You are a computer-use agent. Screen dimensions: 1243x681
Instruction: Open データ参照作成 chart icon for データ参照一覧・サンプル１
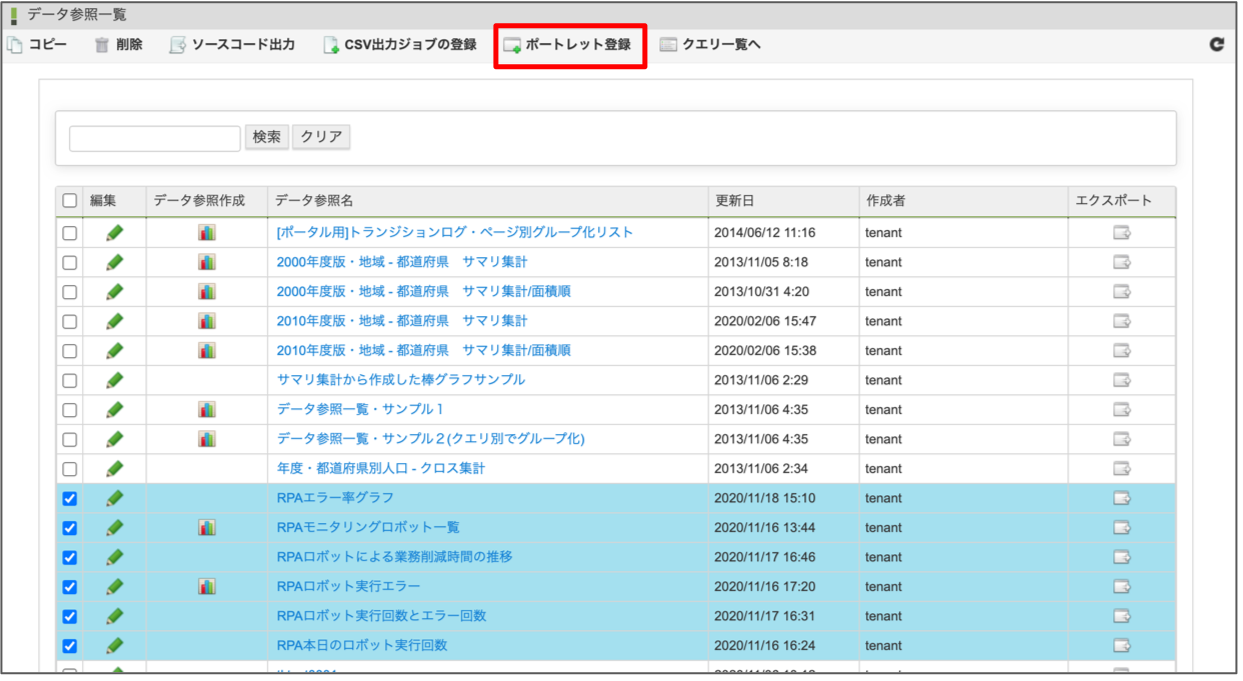pyautogui.click(x=205, y=409)
